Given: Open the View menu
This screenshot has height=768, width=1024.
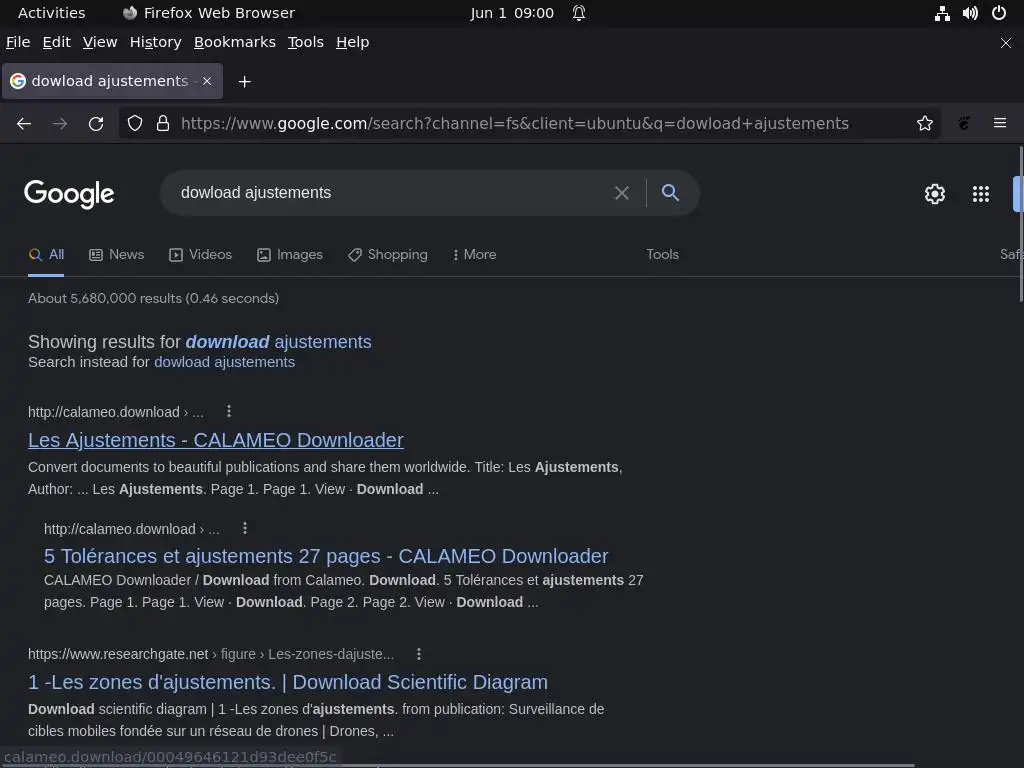Looking at the screenshot, I should (100, 42).
